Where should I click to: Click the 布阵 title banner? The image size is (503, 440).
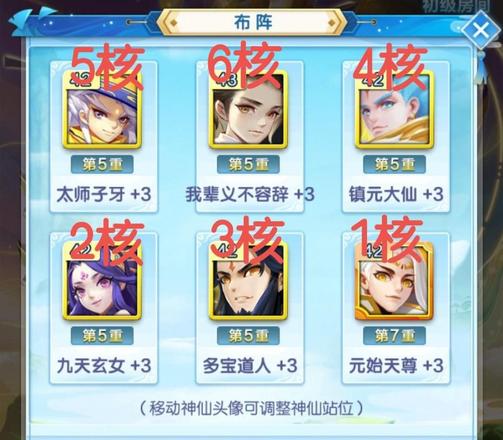point(252,22)
